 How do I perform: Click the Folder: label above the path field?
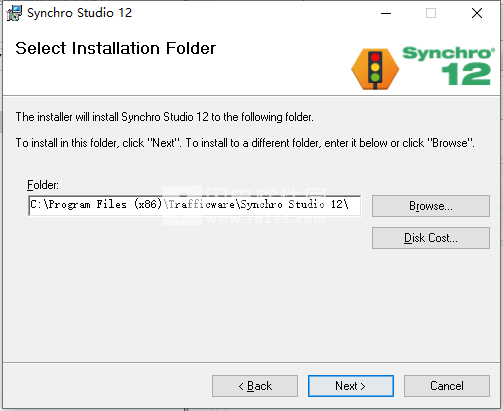(x=43, y=185)
